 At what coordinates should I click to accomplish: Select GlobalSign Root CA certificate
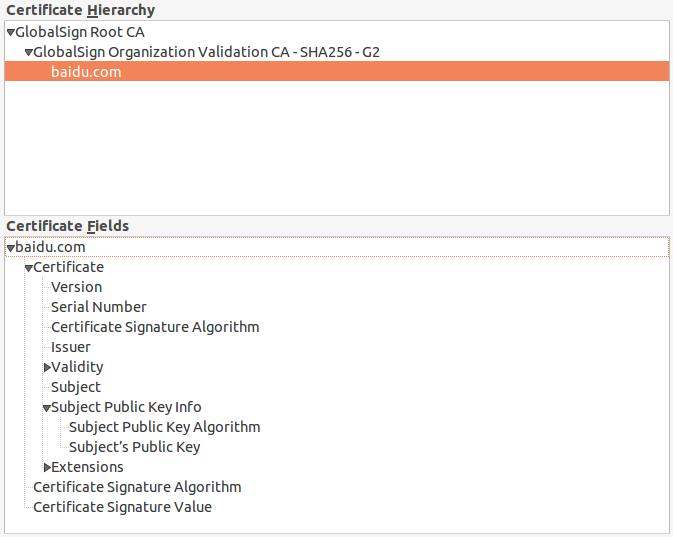click(80, 32)
